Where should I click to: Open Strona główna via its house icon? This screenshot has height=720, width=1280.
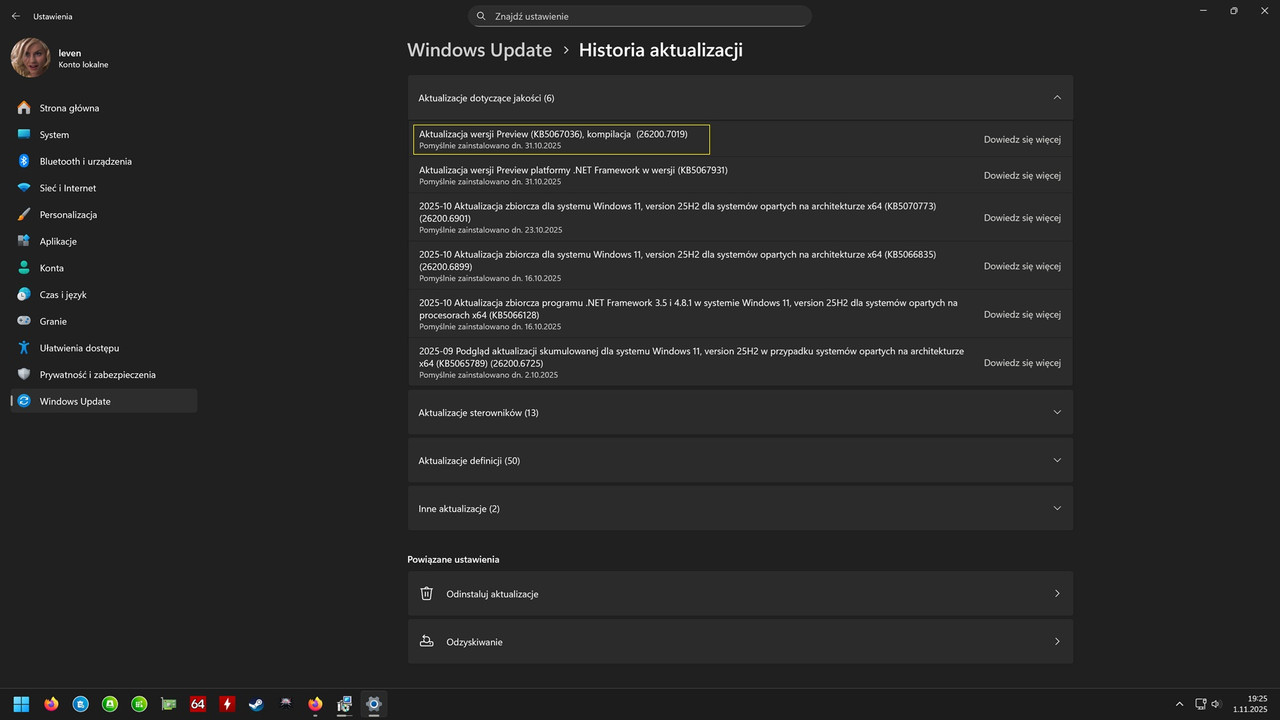24,108
